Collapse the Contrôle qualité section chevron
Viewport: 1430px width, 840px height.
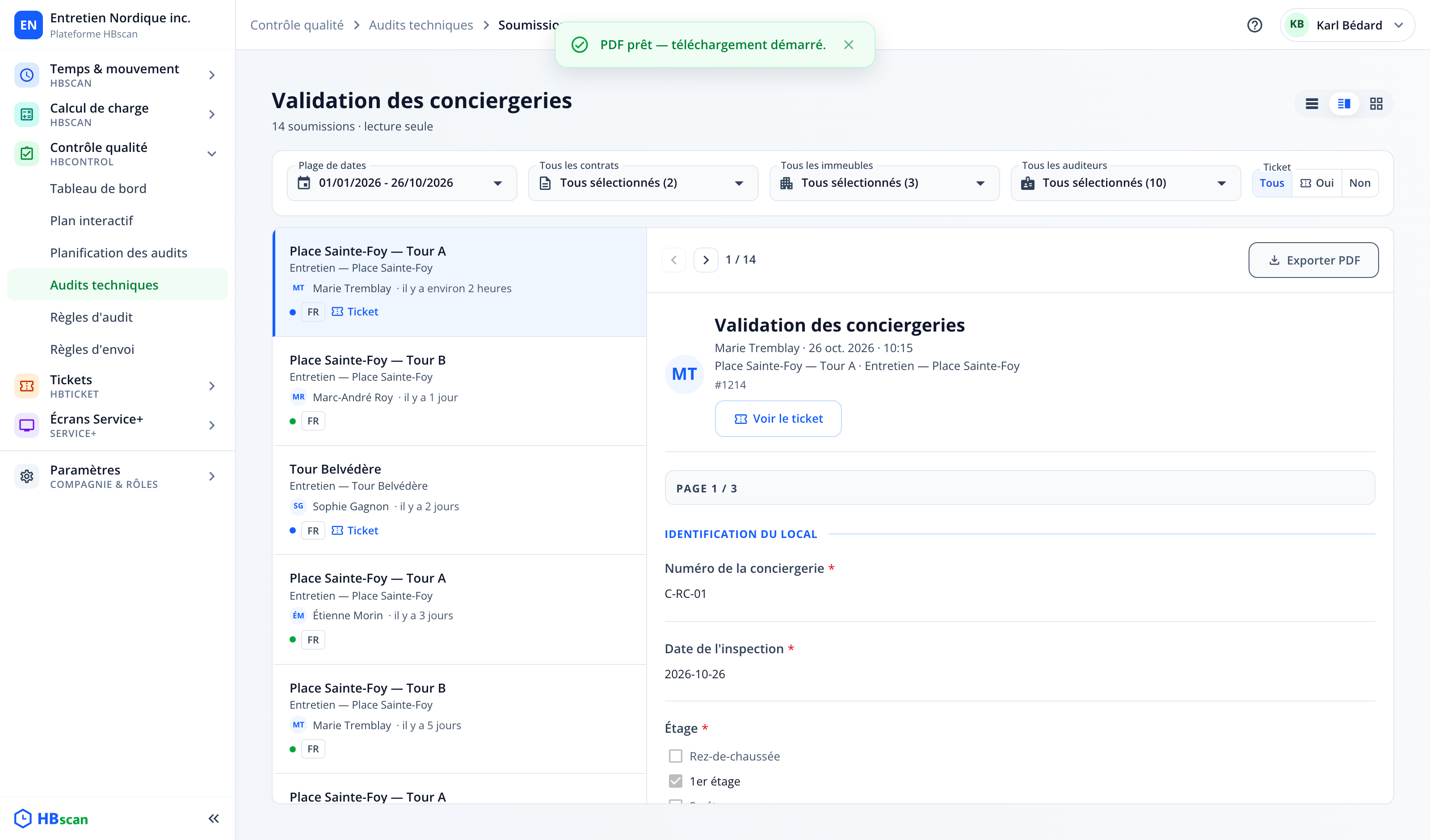pyautogui.click(x=212, y=154)
